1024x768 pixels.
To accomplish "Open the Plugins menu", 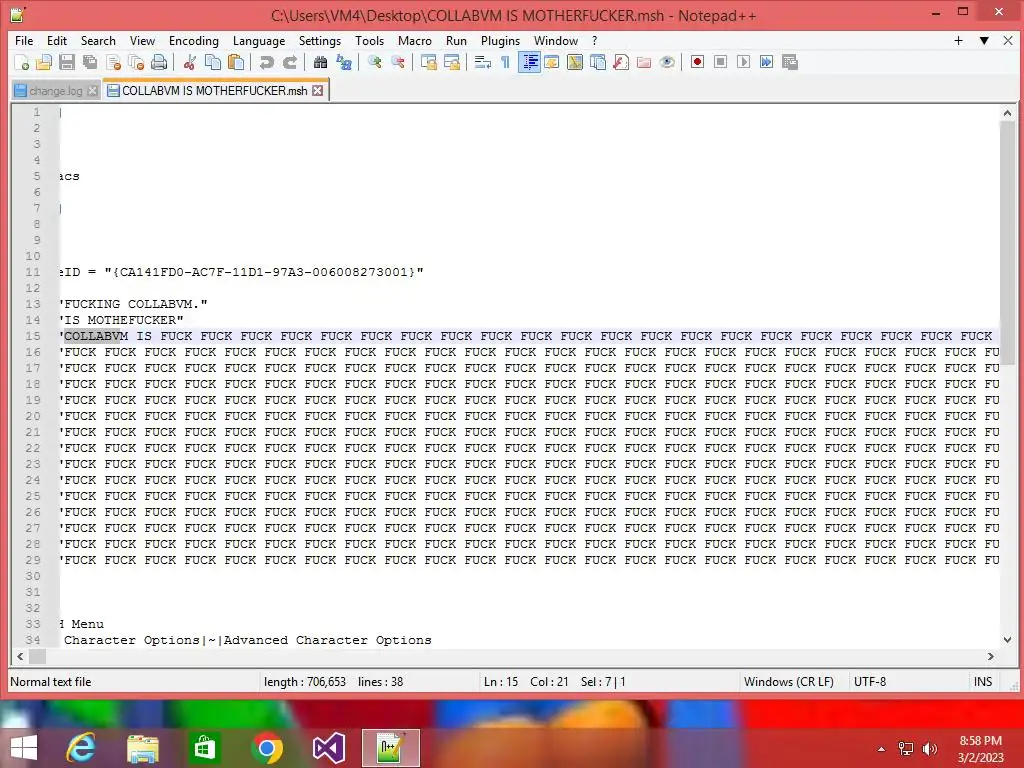I will [500, 40].
